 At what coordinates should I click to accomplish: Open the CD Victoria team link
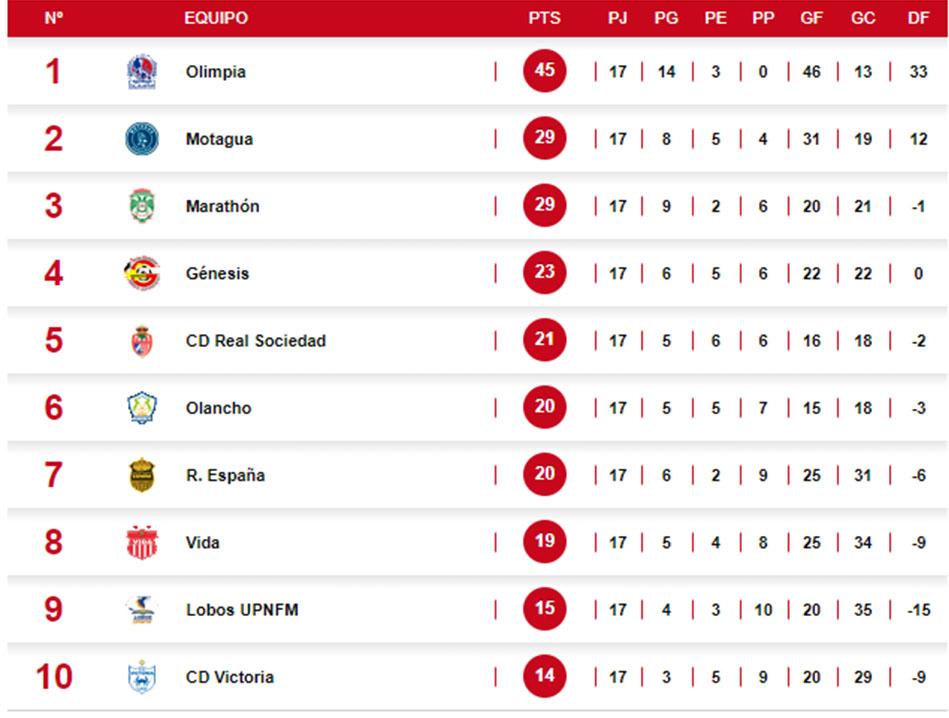229,677
